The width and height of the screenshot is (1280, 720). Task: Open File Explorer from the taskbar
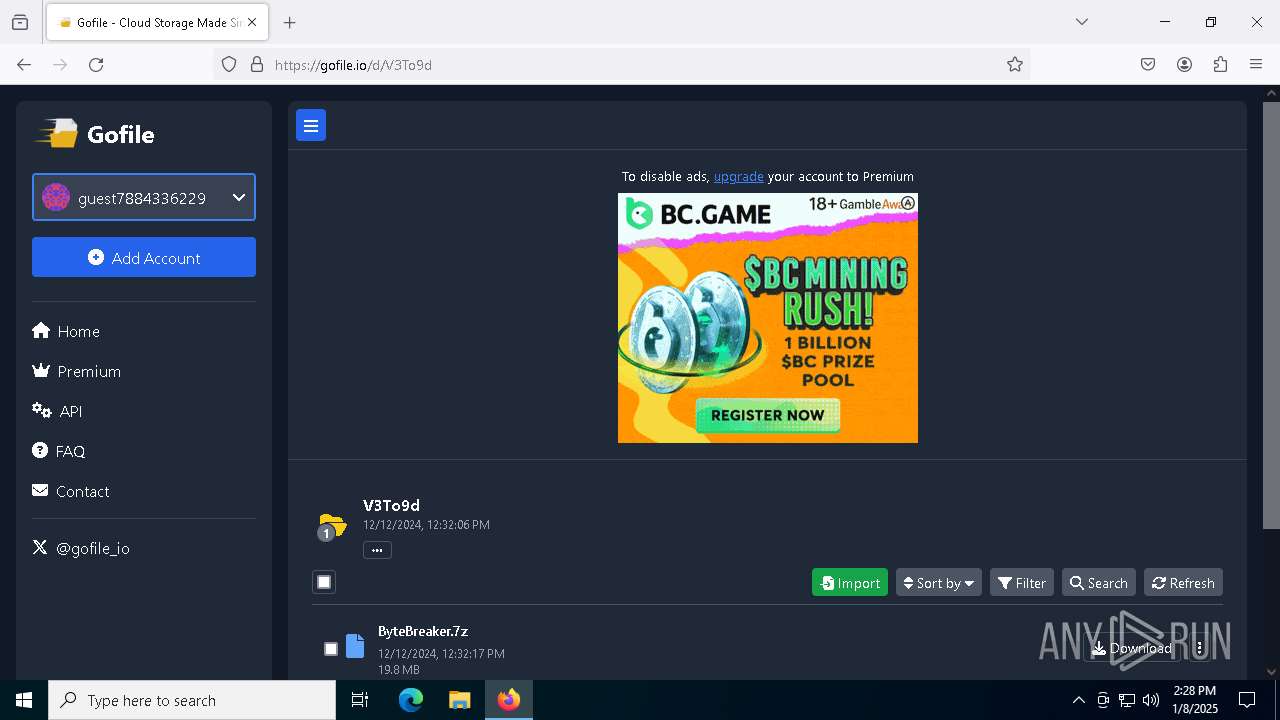pos(459,700)
